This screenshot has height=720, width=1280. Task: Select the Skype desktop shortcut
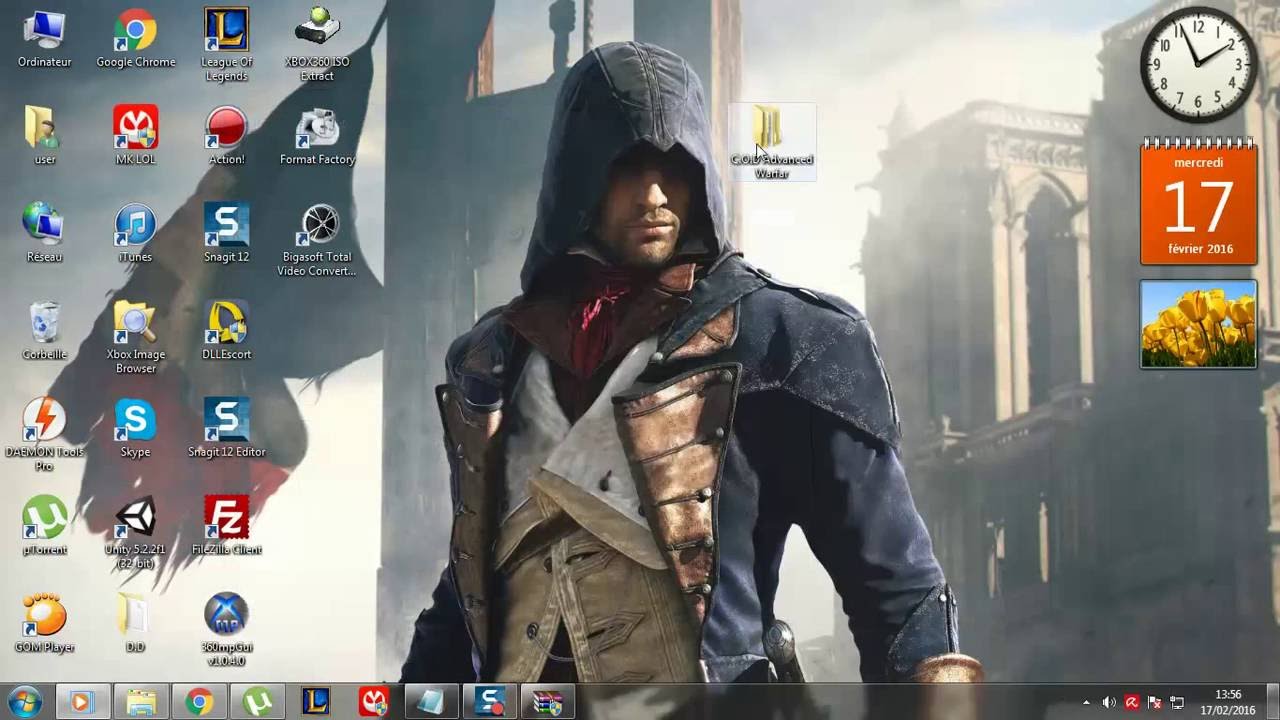tap(135, 429)
